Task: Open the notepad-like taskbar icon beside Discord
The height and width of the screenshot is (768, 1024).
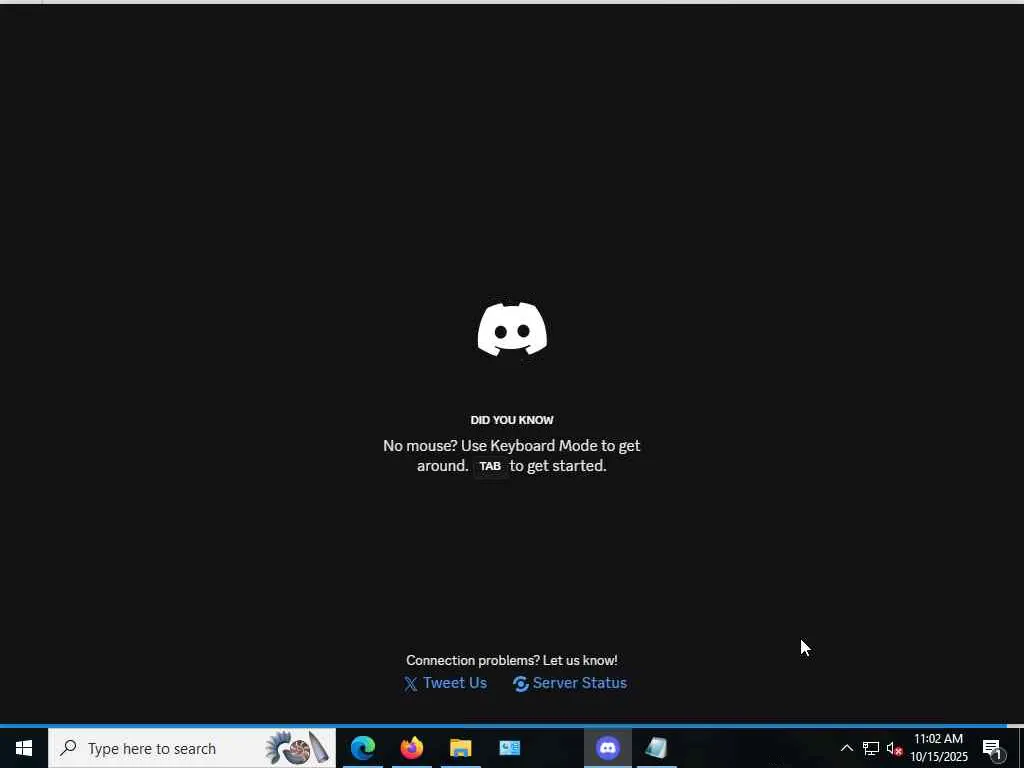Action: pyautogui.click(x=656, y=748)
